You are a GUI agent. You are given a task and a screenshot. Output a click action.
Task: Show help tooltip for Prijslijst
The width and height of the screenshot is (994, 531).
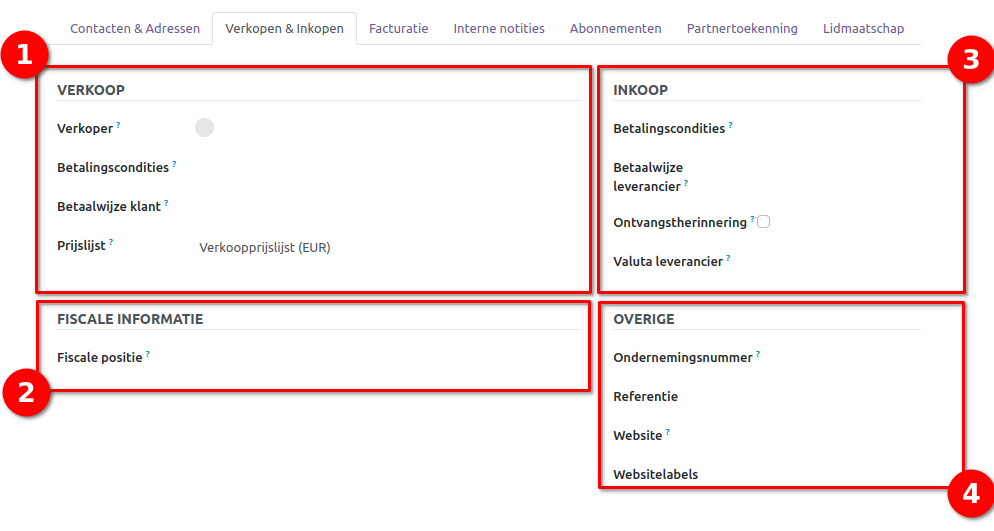tap(111, 242)
